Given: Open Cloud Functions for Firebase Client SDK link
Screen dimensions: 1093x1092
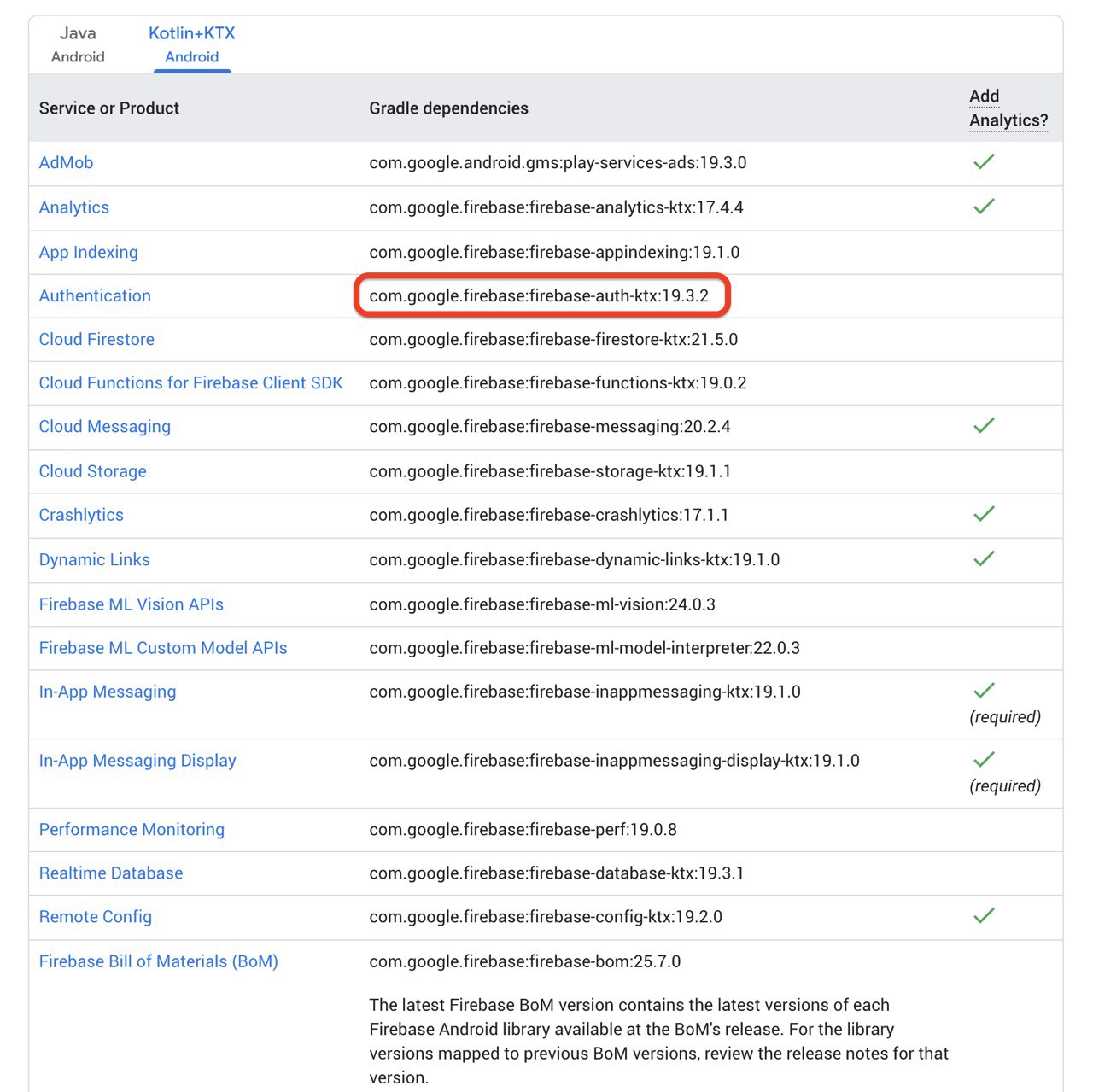Looking at the screenshot, I should coord(190,382).
